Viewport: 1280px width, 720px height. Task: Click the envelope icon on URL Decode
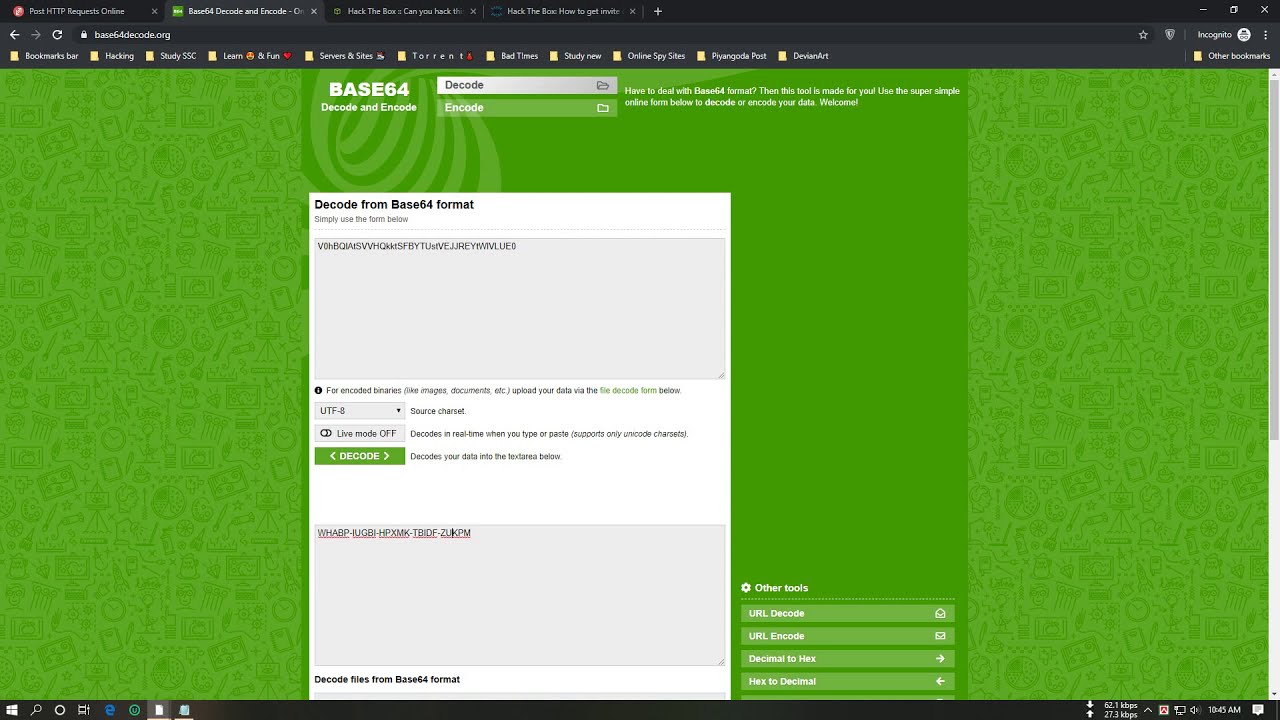pyautogui.click(x=940, y=613)
